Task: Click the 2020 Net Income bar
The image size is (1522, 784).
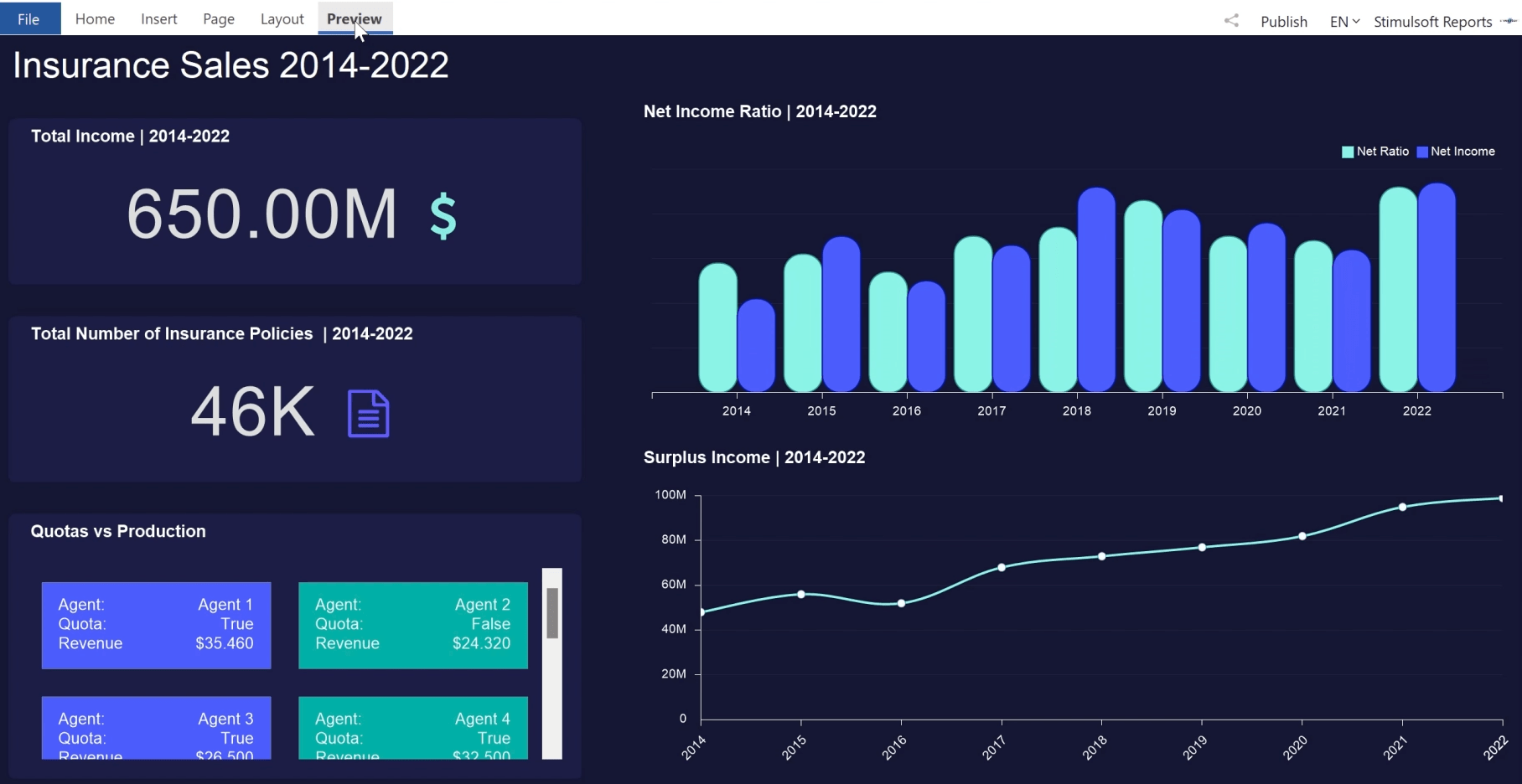Action: coord(1266,307)
